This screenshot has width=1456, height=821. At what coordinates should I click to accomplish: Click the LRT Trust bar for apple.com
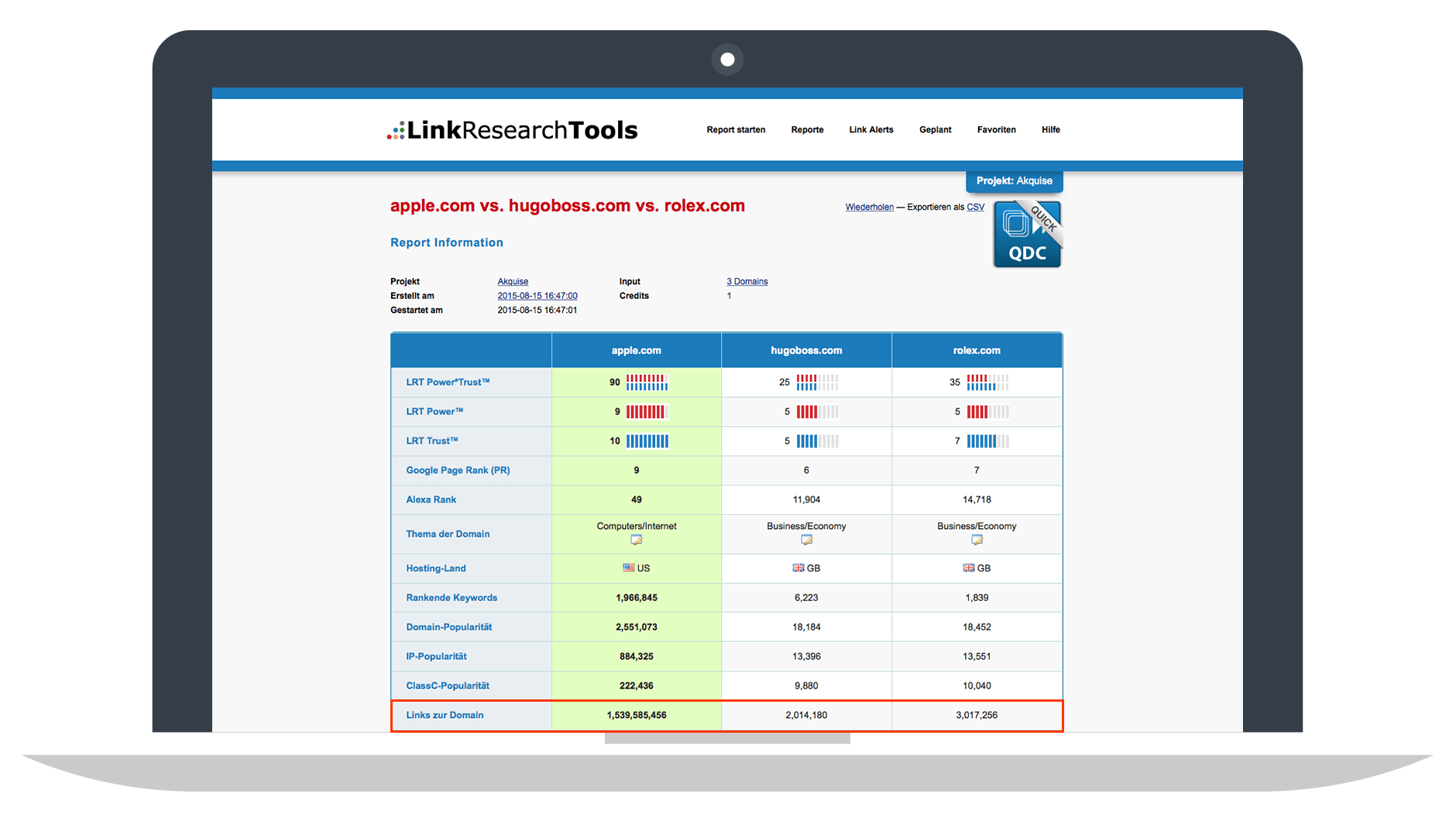pyautogui.click(x=647, y=441)
